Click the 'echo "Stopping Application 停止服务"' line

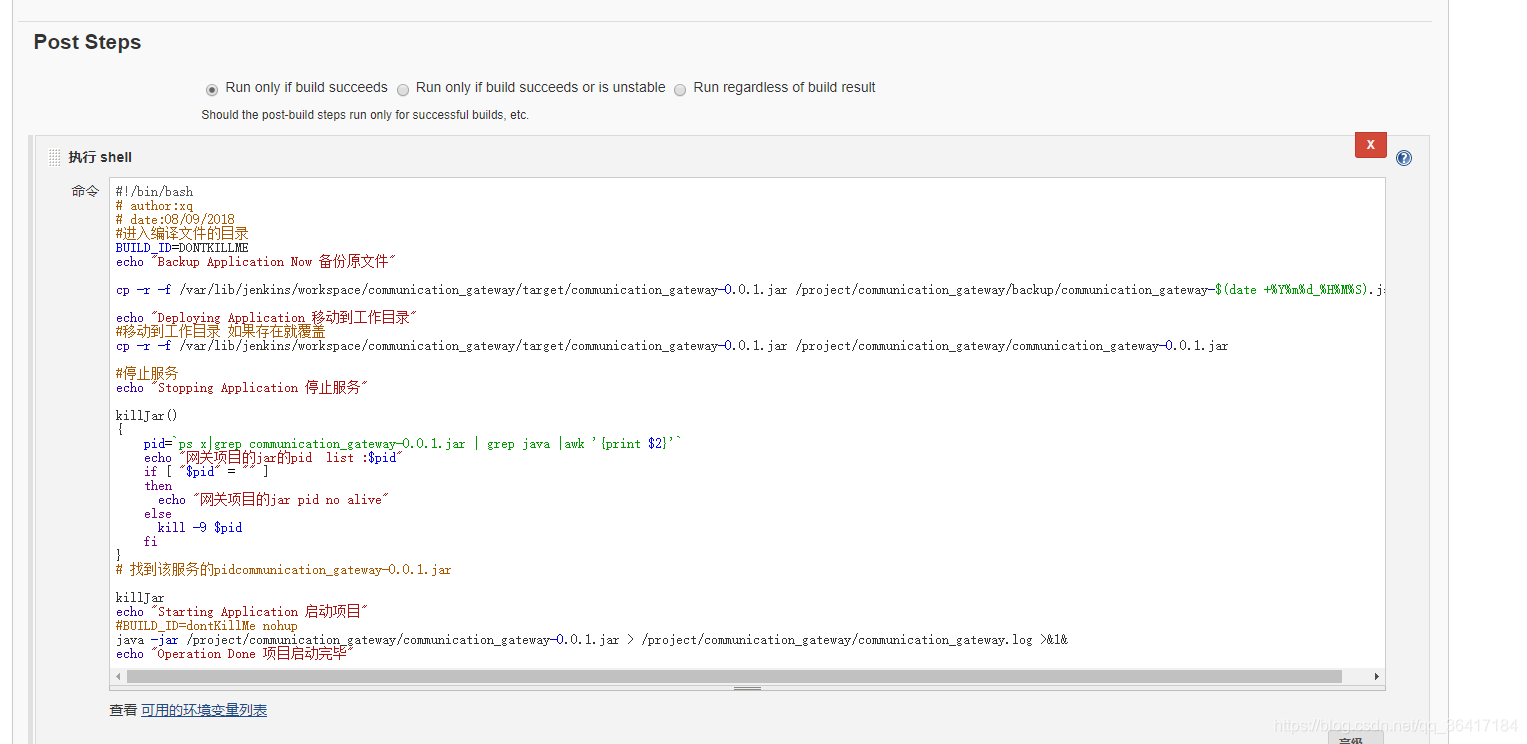click(x=242, y=388)
